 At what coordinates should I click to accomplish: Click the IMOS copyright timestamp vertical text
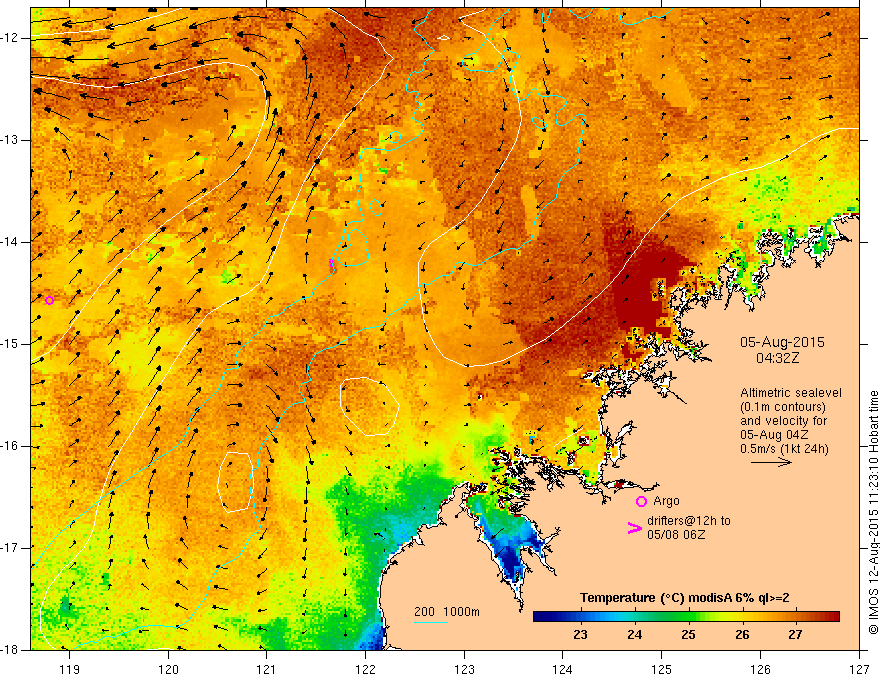[873, 513]
